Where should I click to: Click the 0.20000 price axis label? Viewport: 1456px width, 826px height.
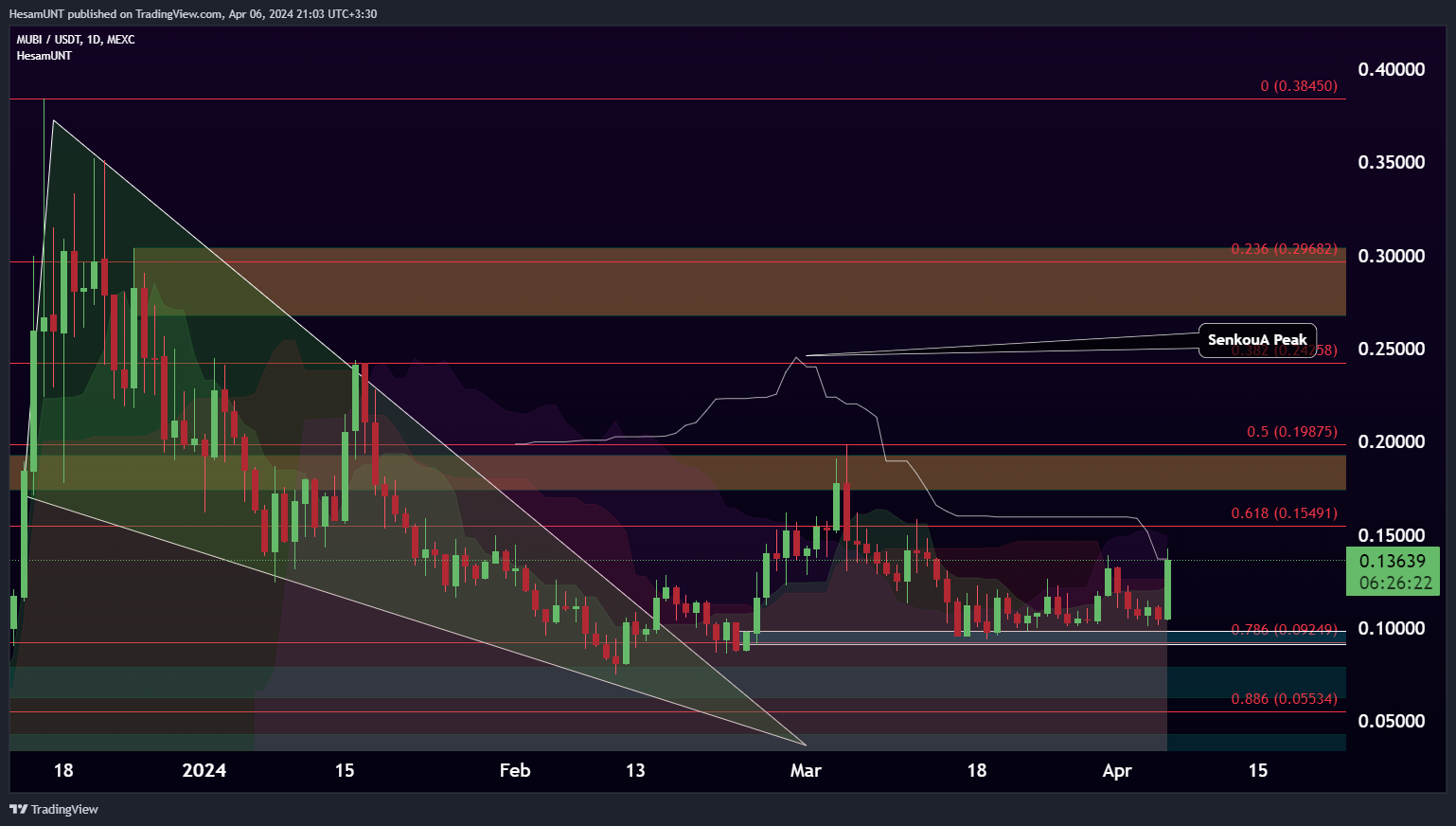pos(1391,441)
